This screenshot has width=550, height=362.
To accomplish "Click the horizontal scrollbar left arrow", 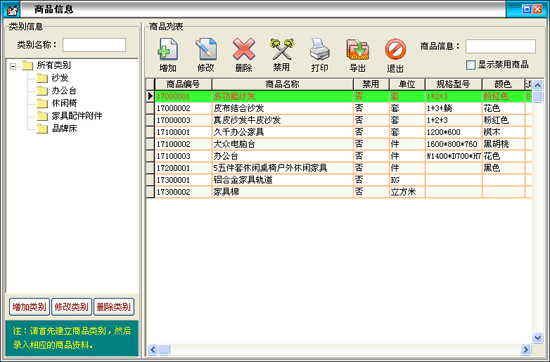I will (x=153, y=349).
